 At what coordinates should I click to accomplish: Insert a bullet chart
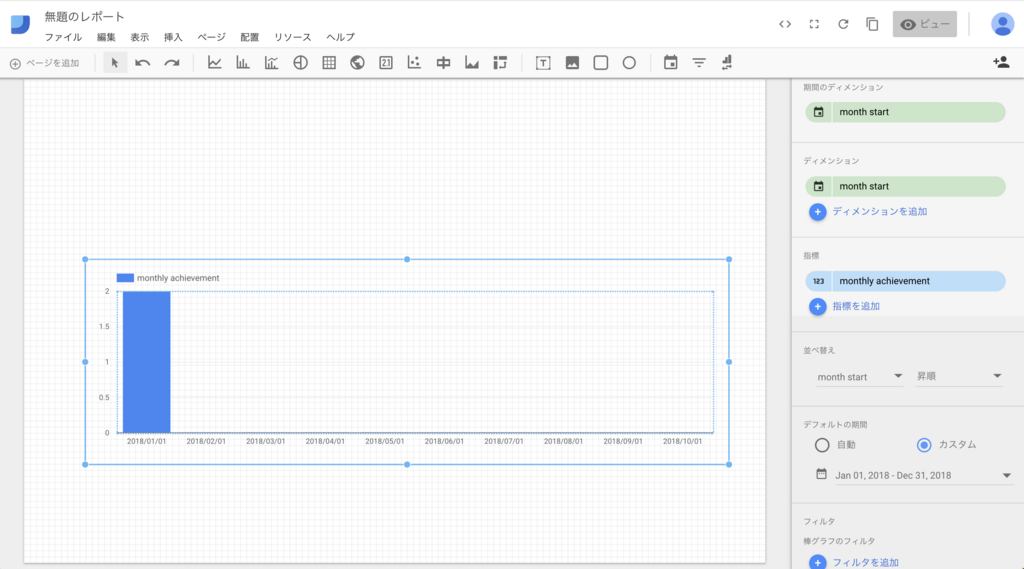443,63
